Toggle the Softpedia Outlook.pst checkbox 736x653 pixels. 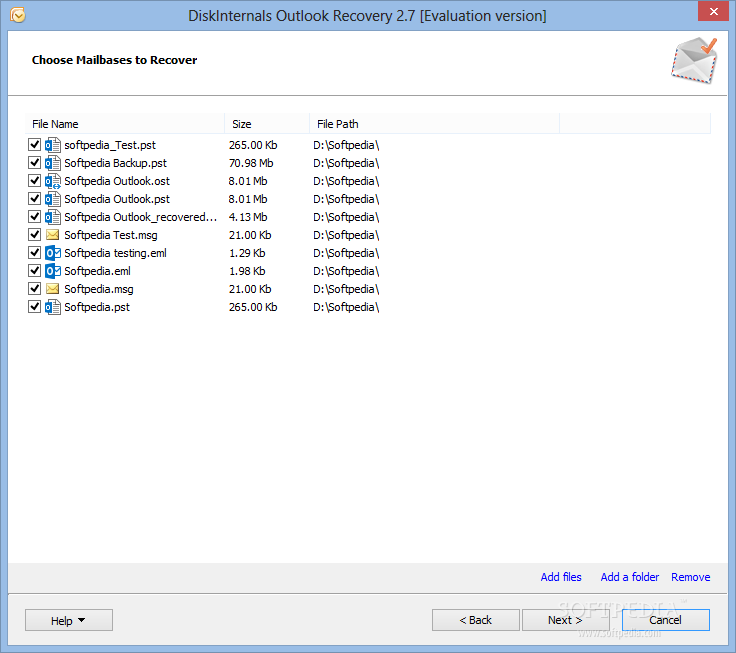(34, 199)
